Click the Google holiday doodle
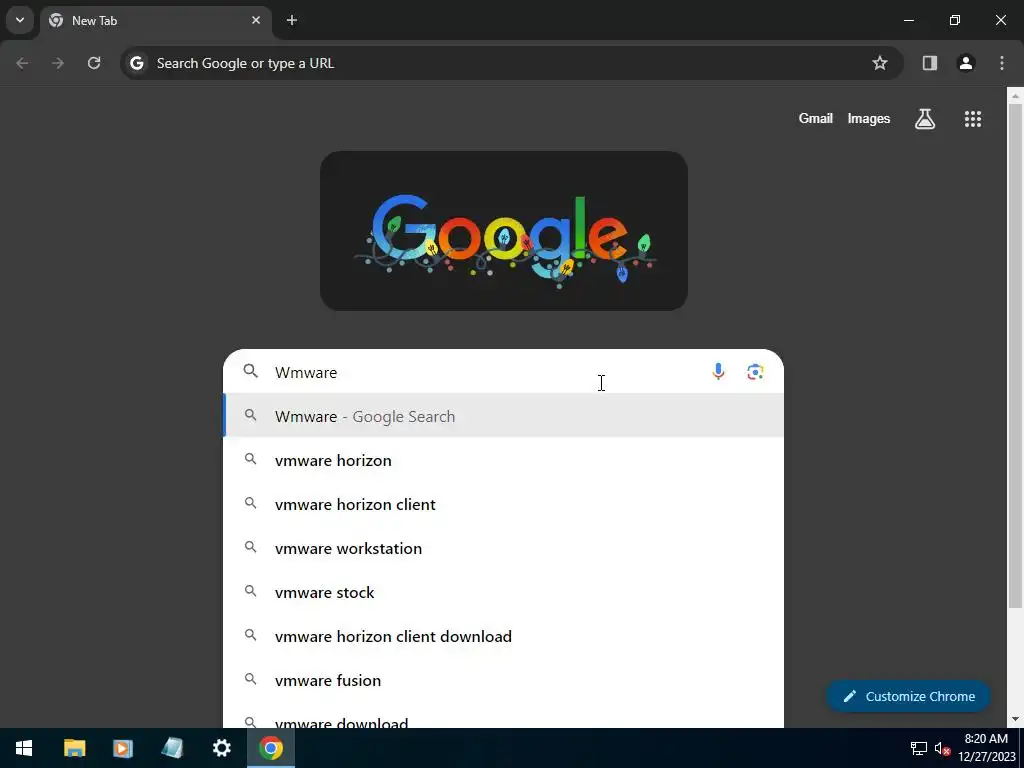The height and width of the screenshot is (768, 1024). [504, 231]
